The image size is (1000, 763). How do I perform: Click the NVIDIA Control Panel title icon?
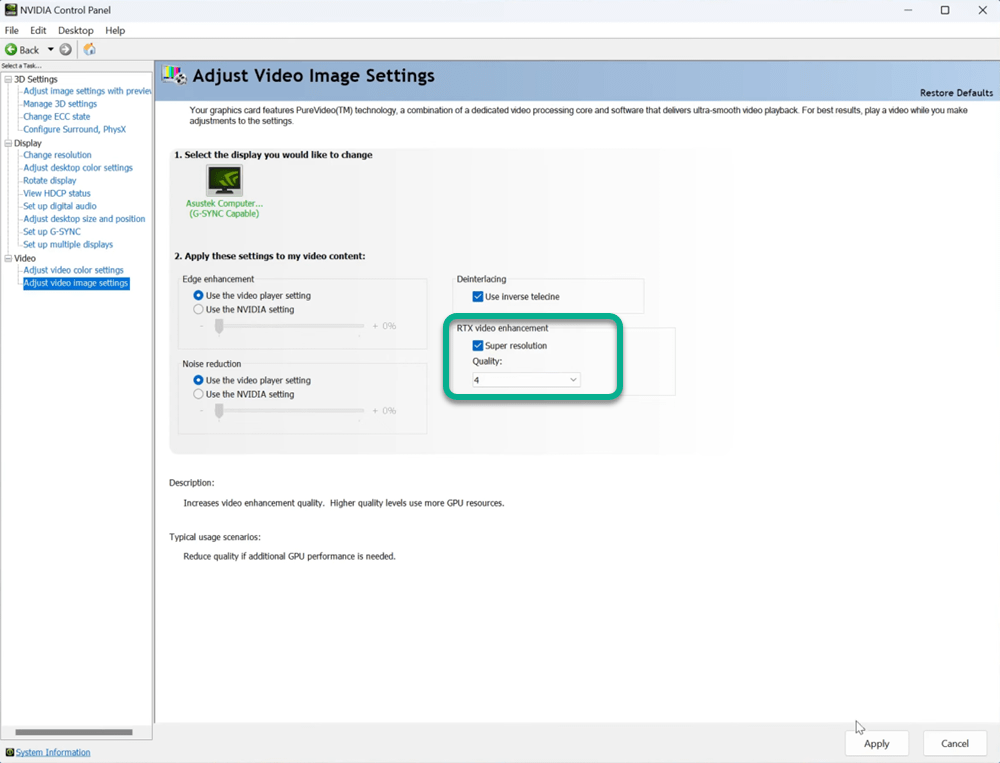tap(10, 10)
